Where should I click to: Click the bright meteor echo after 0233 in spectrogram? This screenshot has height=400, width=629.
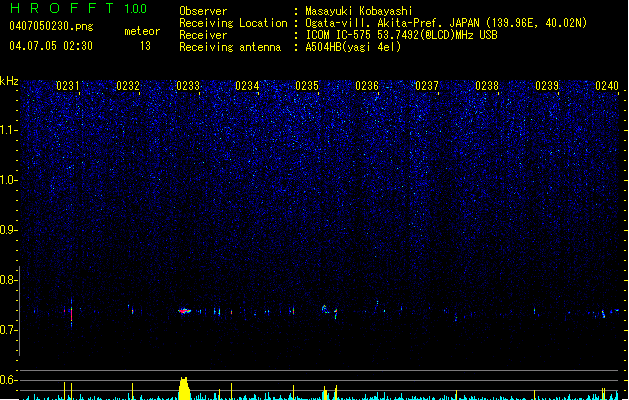tap(185, 311)
